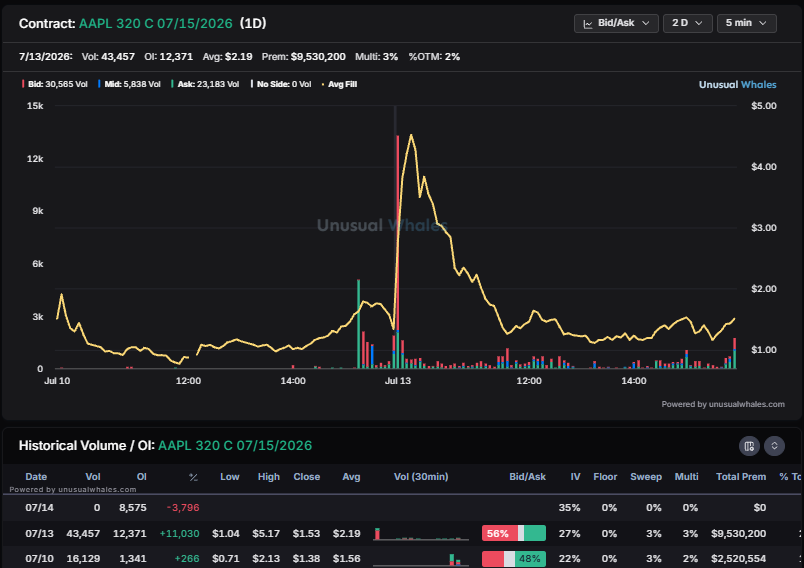This screenshot has width=804, height=568.
Task: Click the tall green ask volume bar
Action: tap(358, 324)
